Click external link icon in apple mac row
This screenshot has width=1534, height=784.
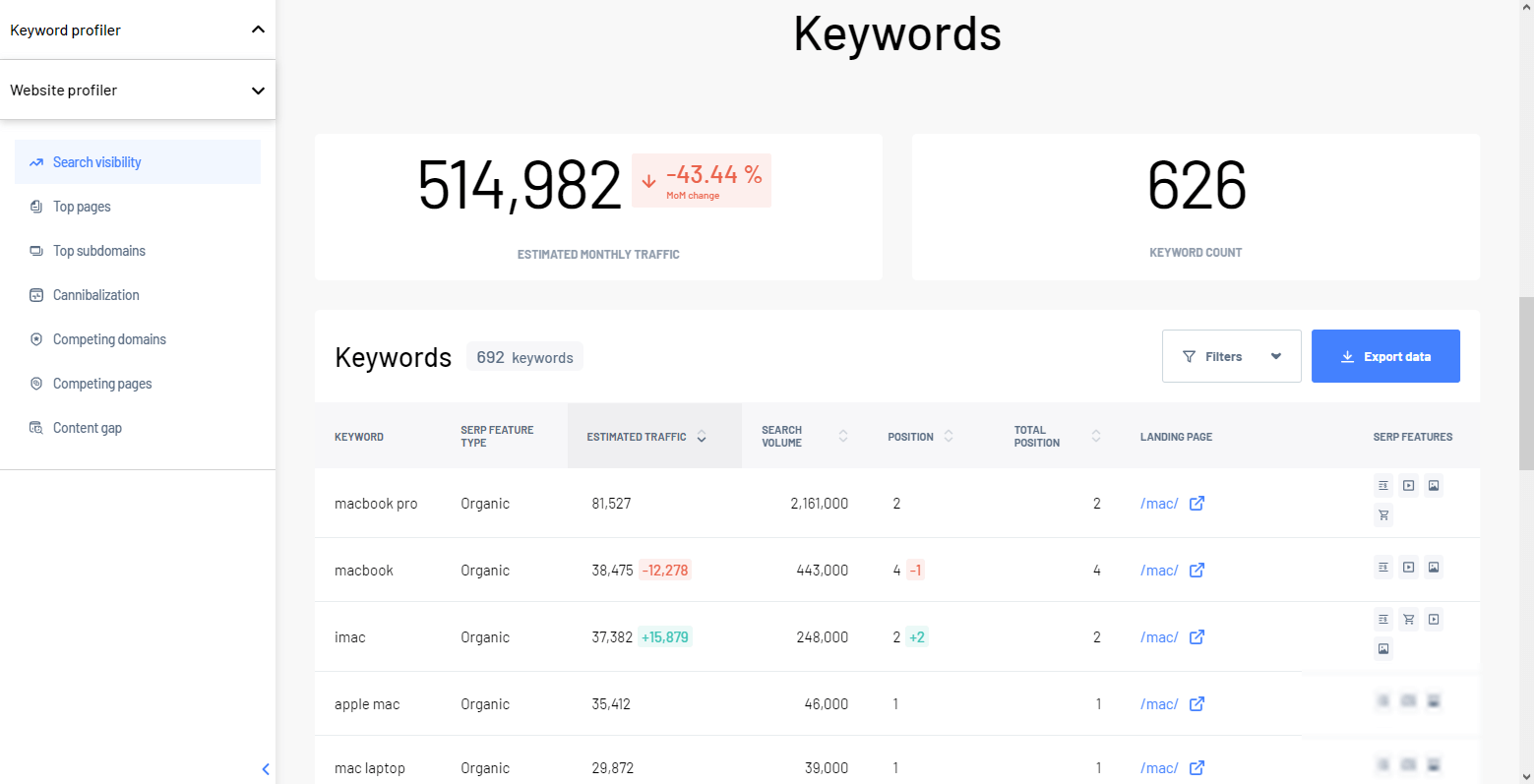click(1197, 704)
